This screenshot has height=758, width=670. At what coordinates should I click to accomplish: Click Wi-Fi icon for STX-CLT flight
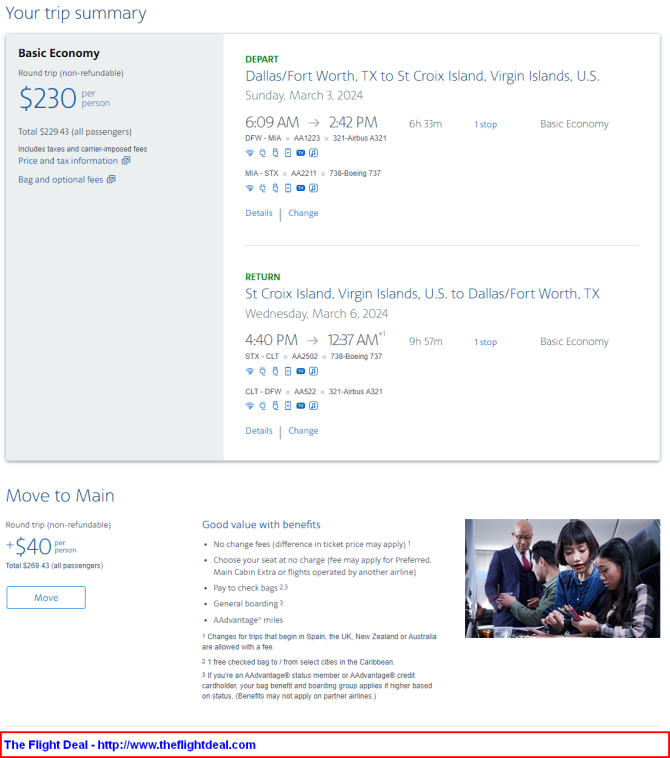250,371
